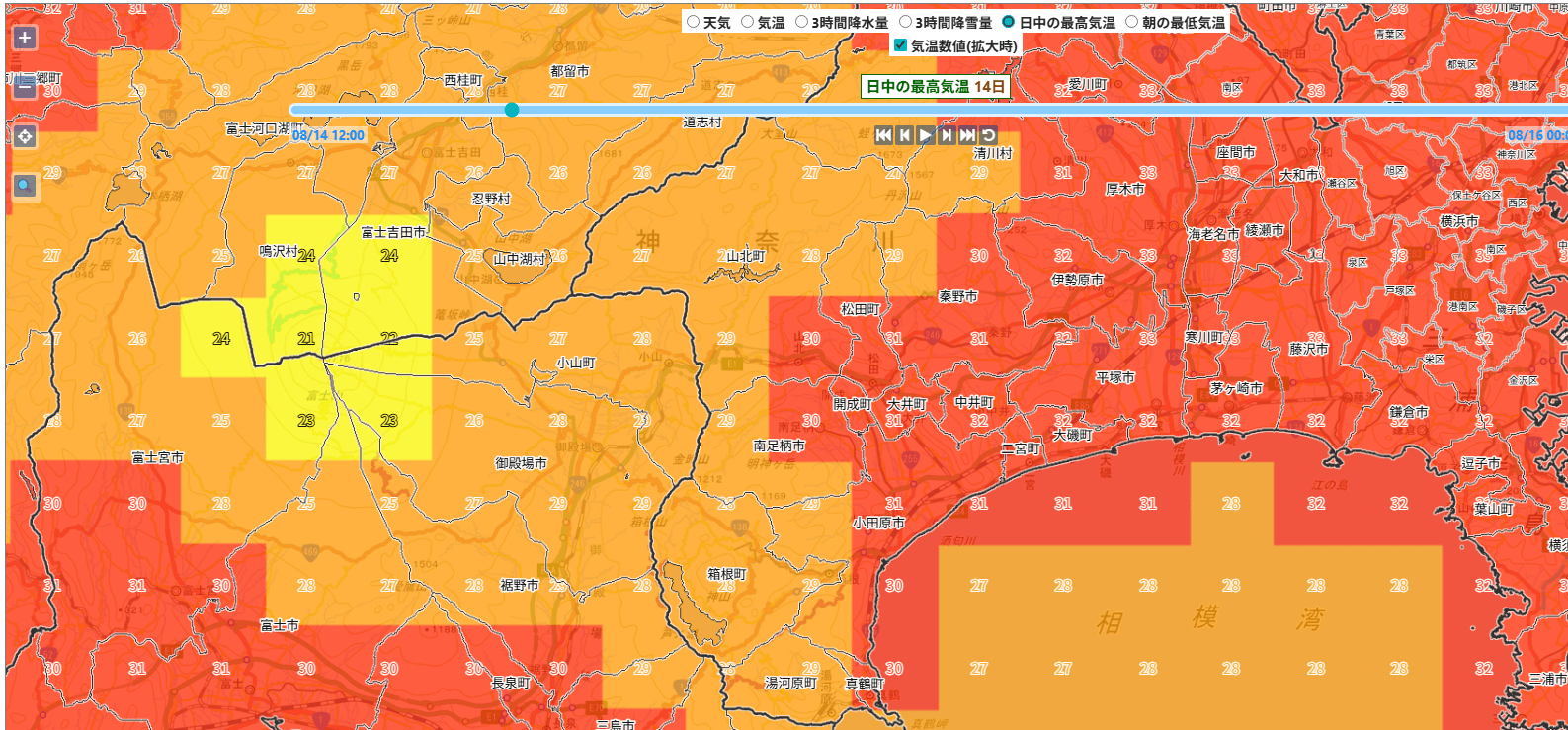
Task: Play the forecast animation
Action: pos(926,135)
